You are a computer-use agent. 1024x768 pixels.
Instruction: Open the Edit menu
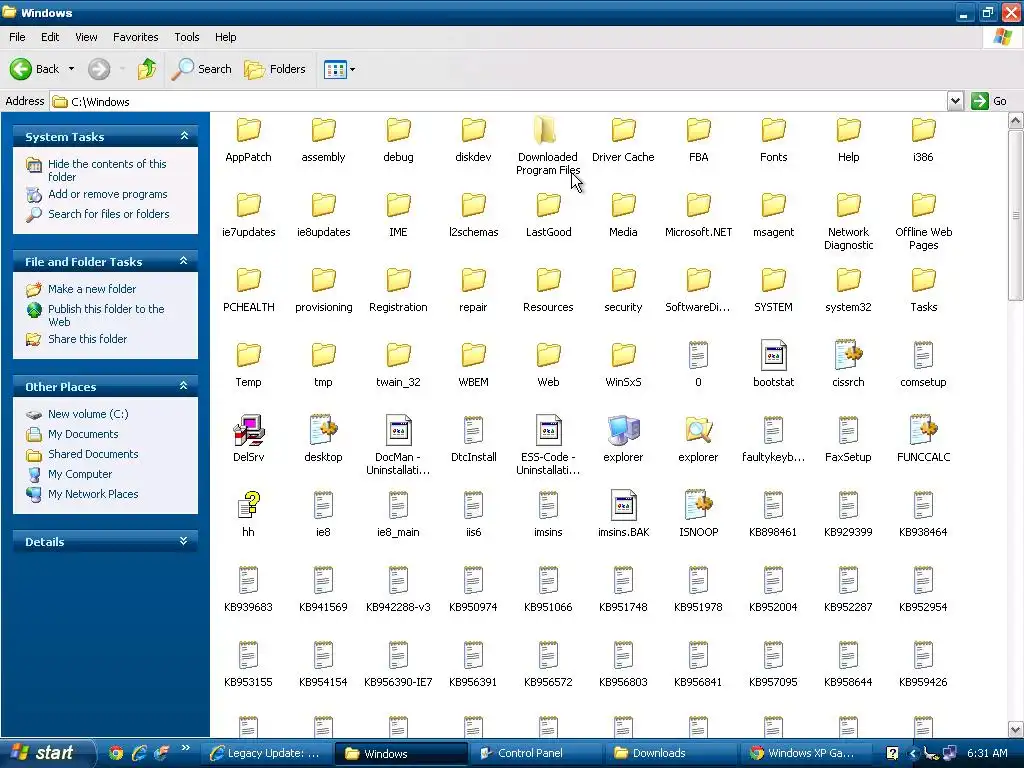click(x=50, y=37)
